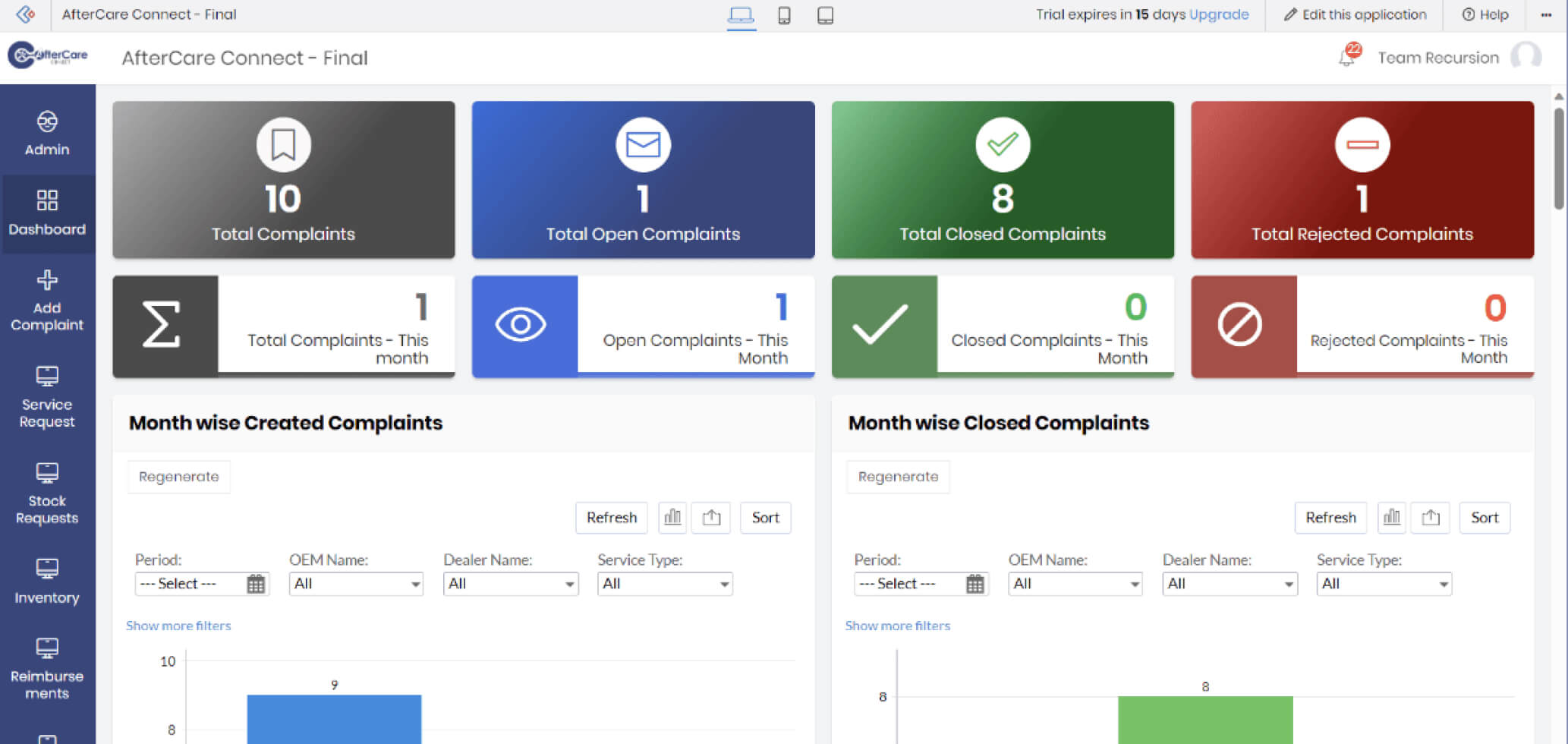
Task: Click Show more filters under Closed Complaints
Action: tap(897, 626)
